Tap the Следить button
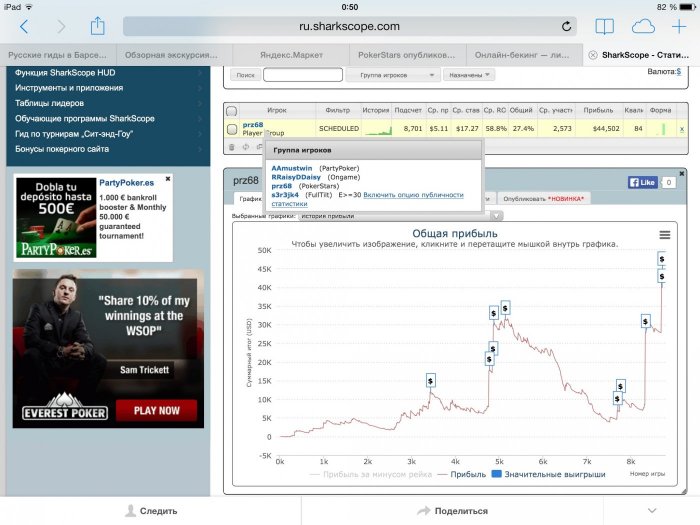The width and height of the screenshot is (700, 525). 151,511
